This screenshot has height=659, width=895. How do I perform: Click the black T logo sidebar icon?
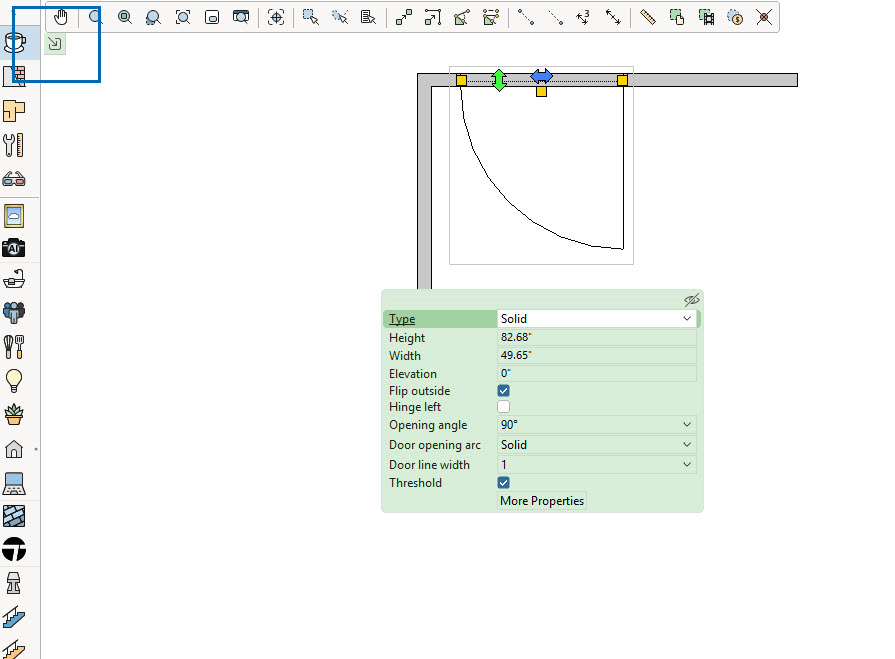tap(14, 549)
